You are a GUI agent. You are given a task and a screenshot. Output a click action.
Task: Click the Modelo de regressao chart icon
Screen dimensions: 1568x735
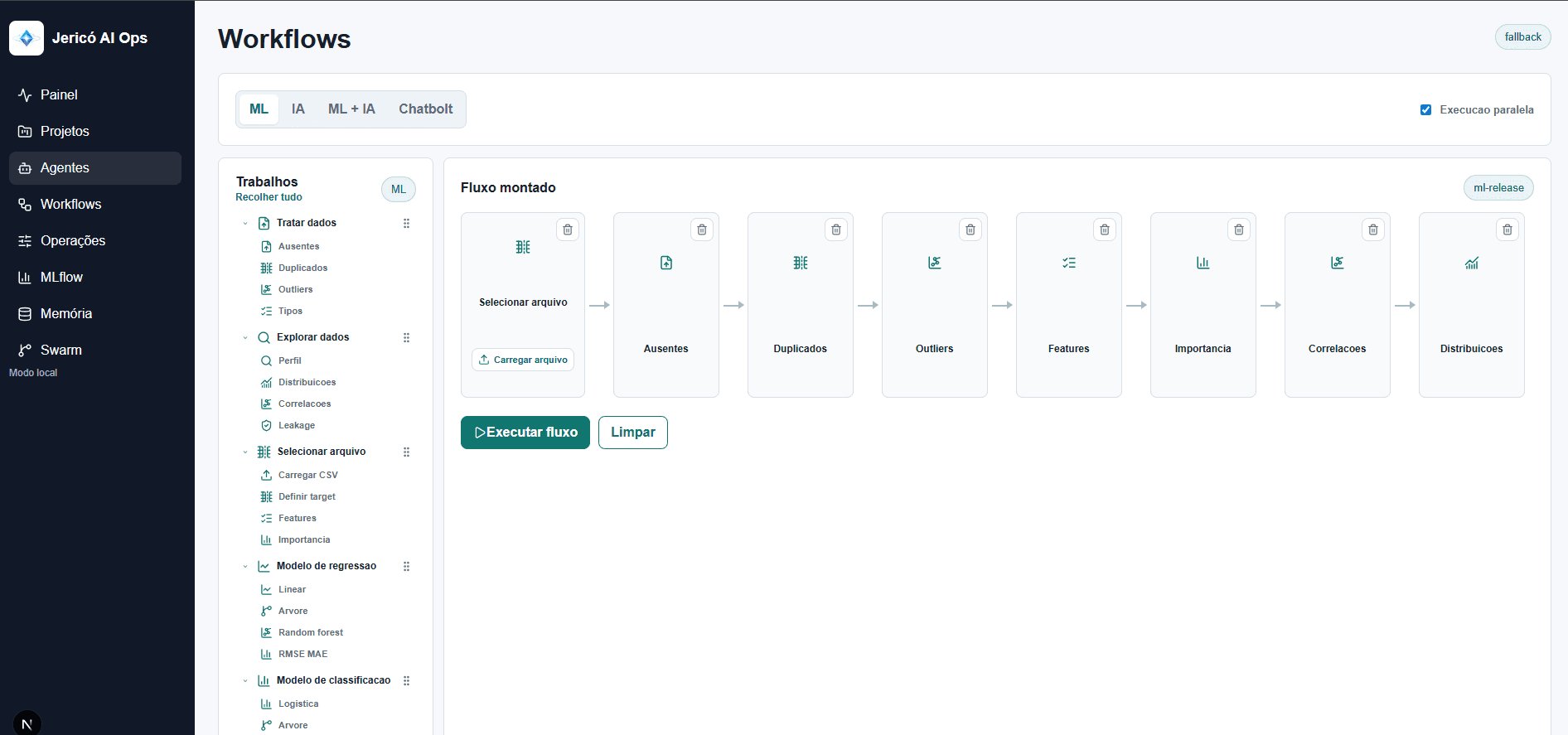[264, 566]
